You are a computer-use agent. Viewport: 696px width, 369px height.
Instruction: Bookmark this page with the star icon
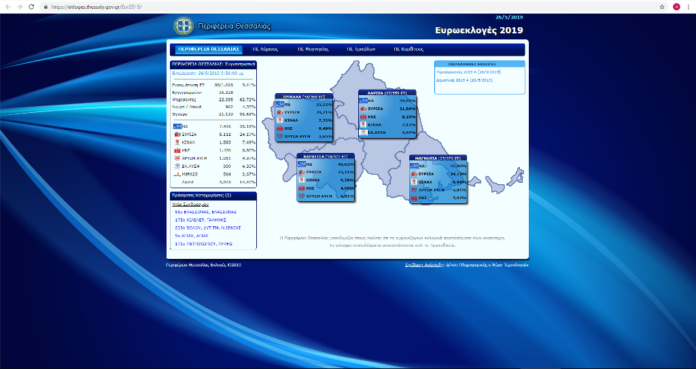click(662, 7)
